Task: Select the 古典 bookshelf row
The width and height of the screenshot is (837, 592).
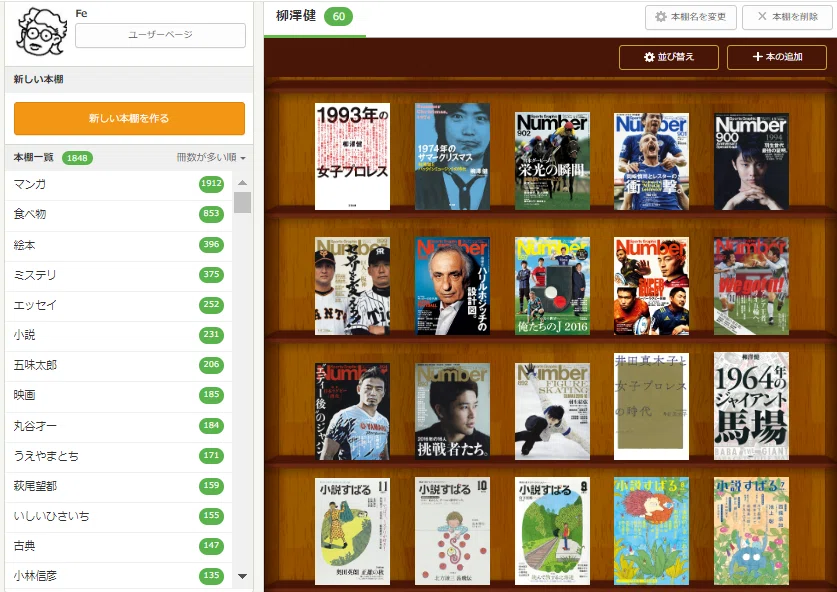Action: tap(119, 546)
